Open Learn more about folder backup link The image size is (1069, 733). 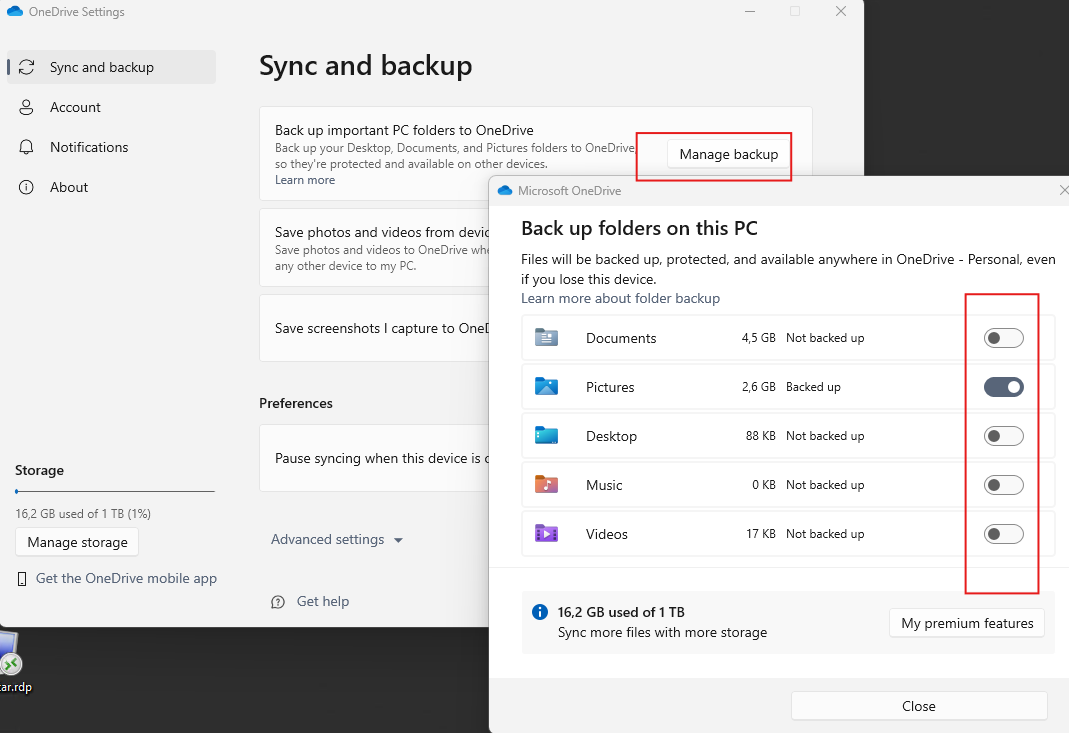(x=620, y=299)
